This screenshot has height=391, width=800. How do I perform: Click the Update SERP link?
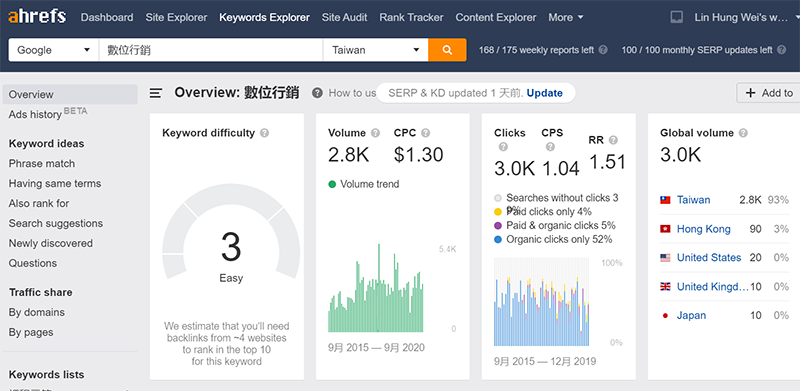544,93
